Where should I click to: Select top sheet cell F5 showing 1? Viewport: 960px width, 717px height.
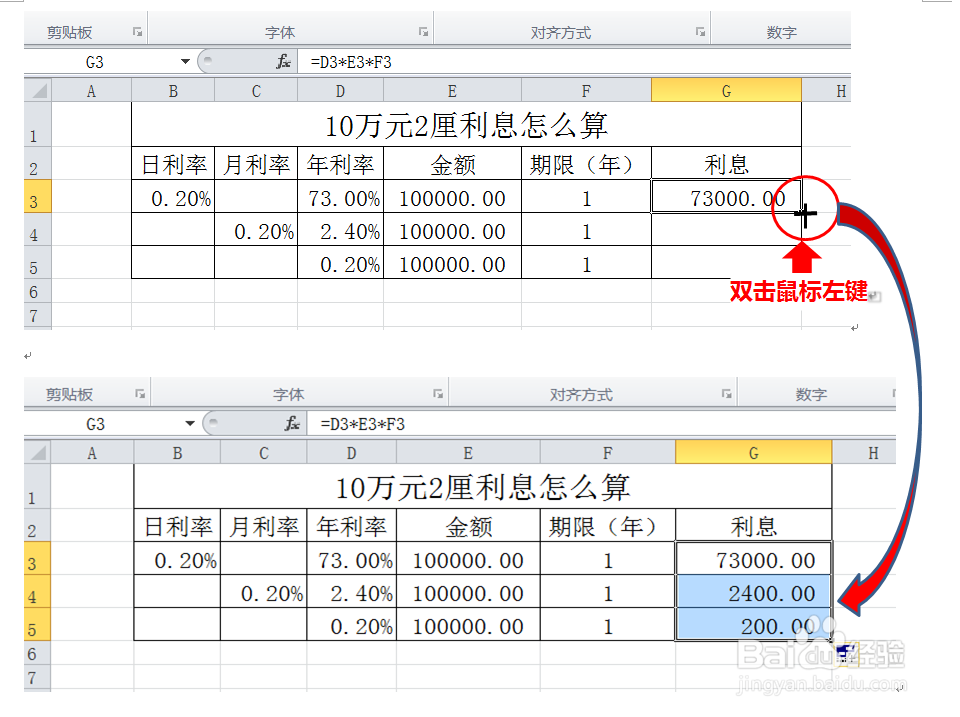pyautogui.click(x=586, y=262)
